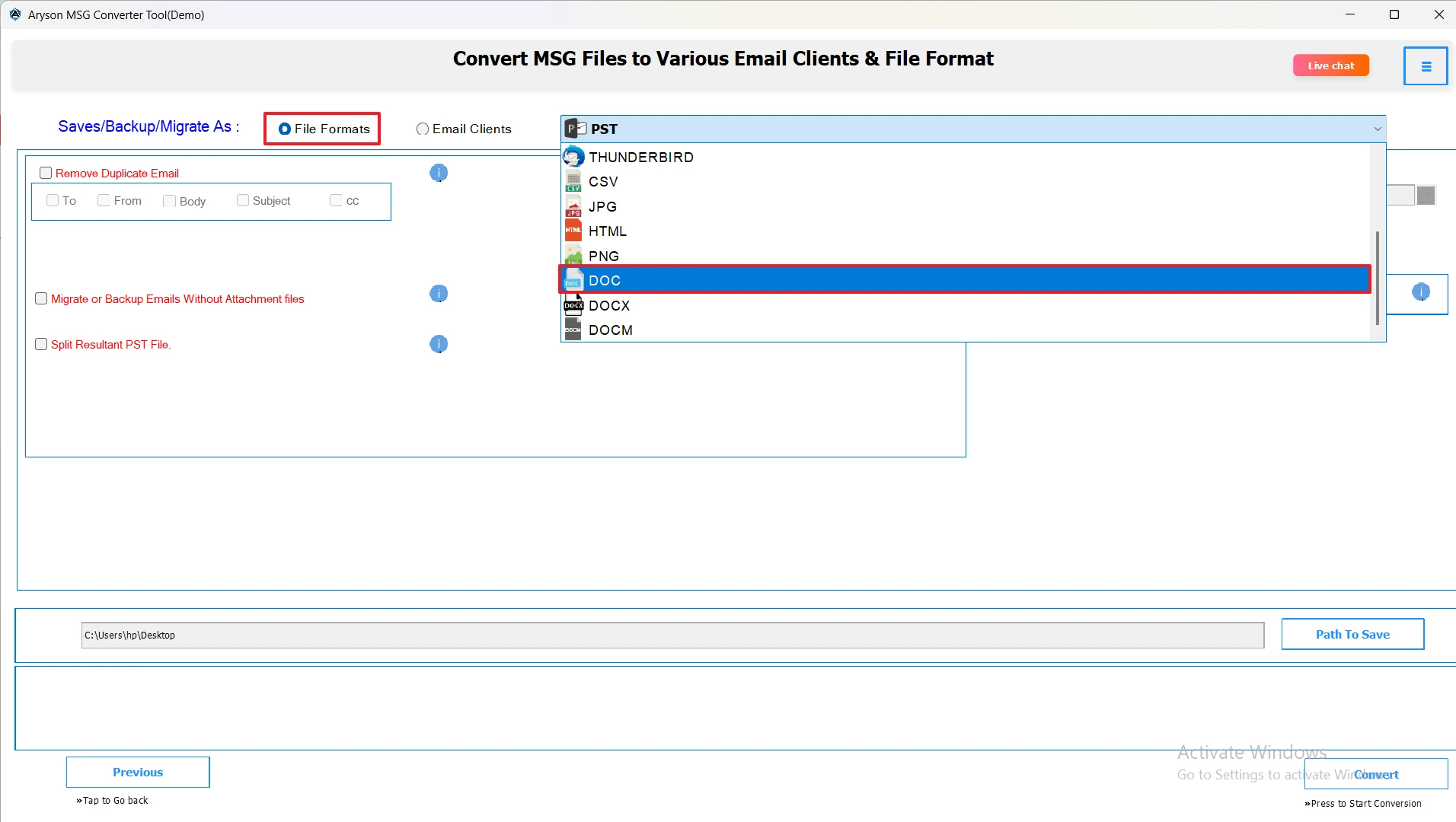The height and width of the screenshot is (822, 1456).
Task: Open the hamburger menu button
Action: click(1426, 66)
